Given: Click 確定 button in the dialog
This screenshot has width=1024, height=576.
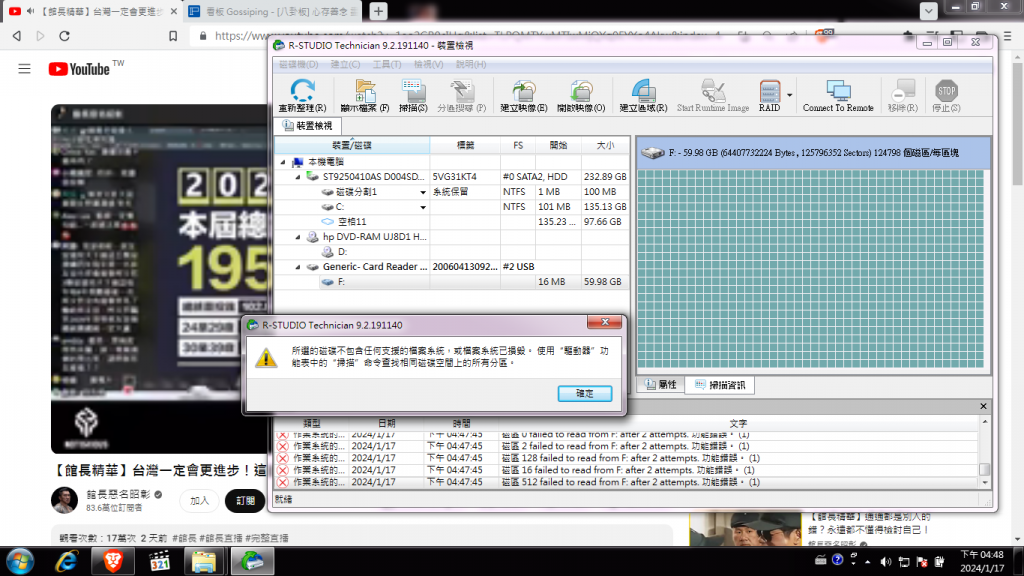Looking at the screenshot, I should click(585, 394).
